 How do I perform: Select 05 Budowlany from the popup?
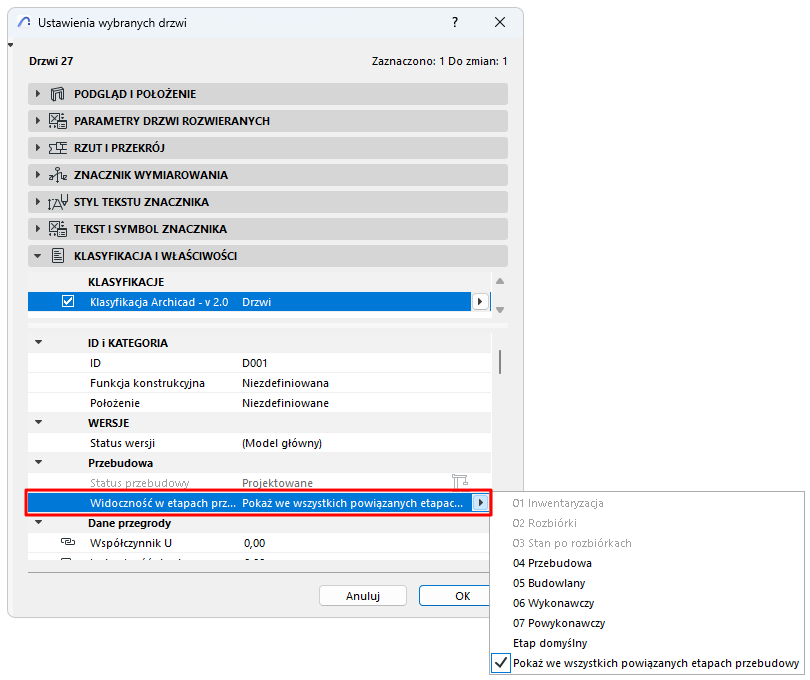tap(549, 583)
